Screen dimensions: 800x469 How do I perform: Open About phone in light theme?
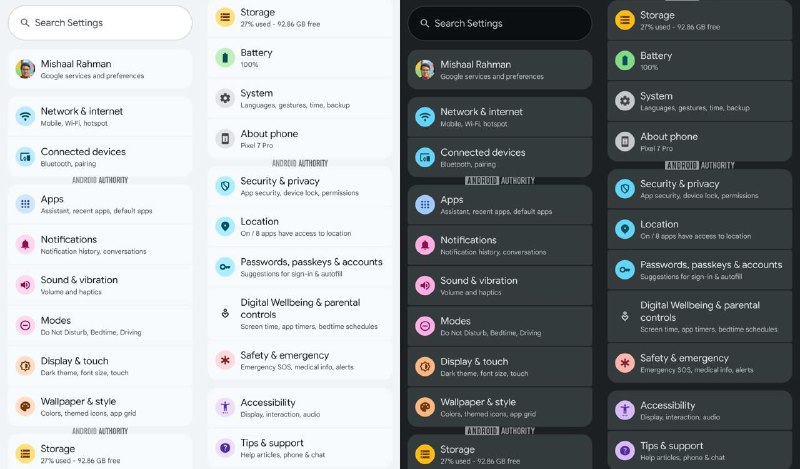[300, 139]
